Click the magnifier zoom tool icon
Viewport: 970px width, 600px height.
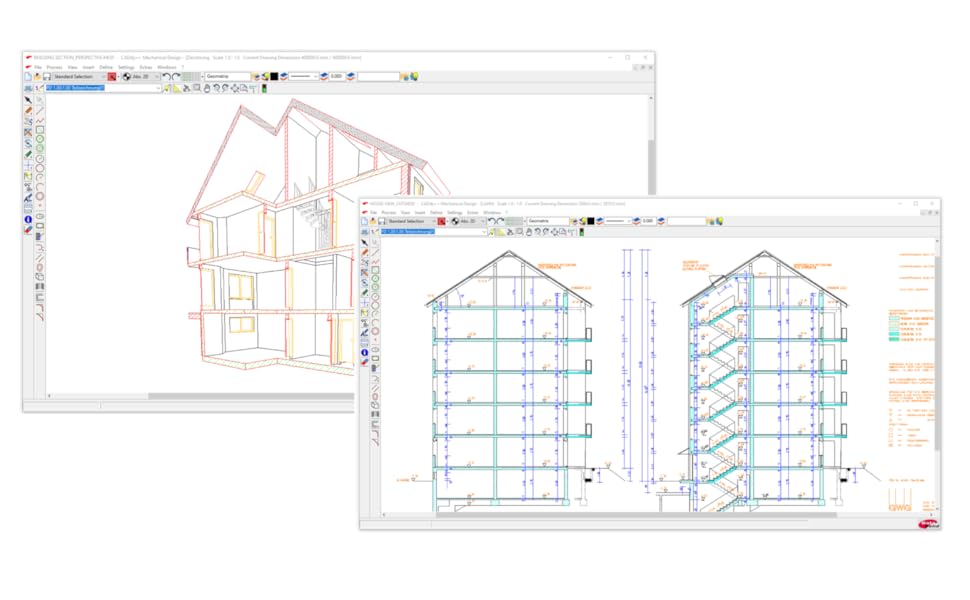pos(519,232)
